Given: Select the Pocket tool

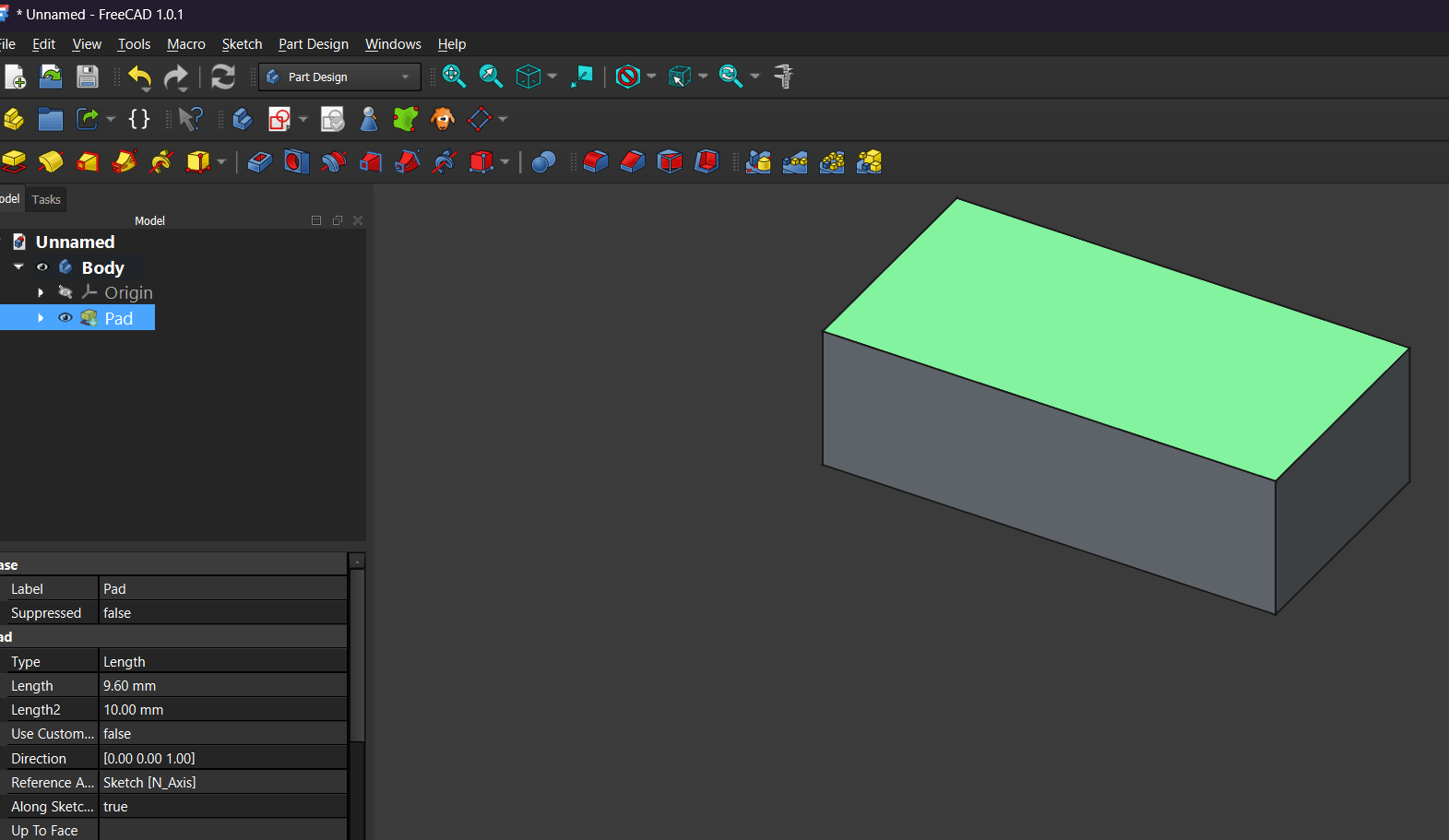Looking at the screenshot, I should 260,162.
